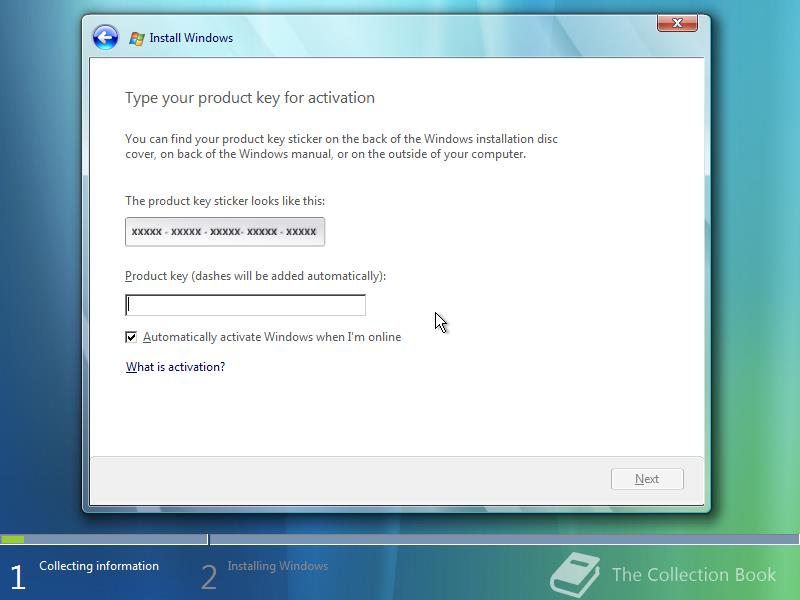800x600 pixels.
Task: Click the blue back arrow button
Action: tap(106, 37)
